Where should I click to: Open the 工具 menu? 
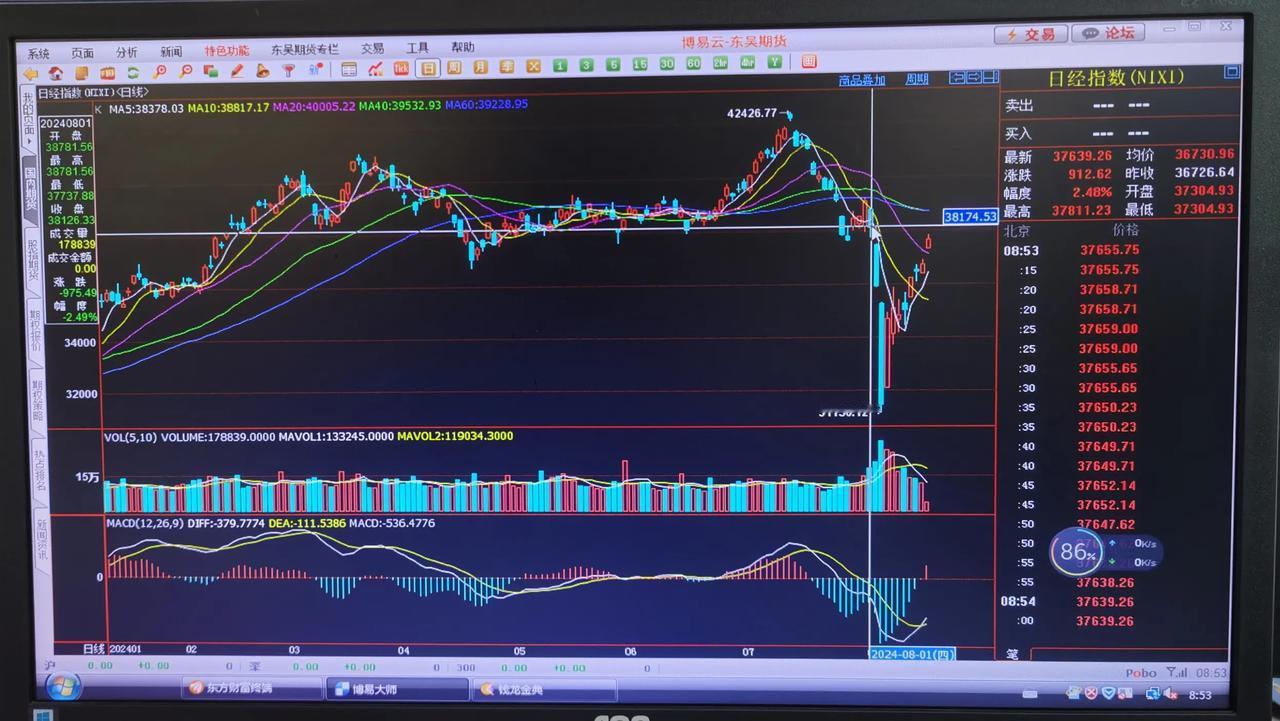(x=417, y=48)
